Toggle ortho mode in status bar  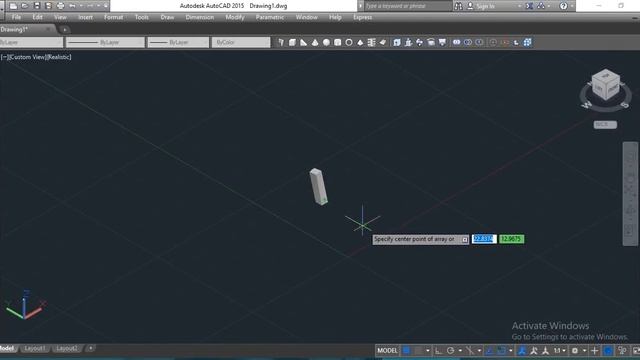pos(438,351)
